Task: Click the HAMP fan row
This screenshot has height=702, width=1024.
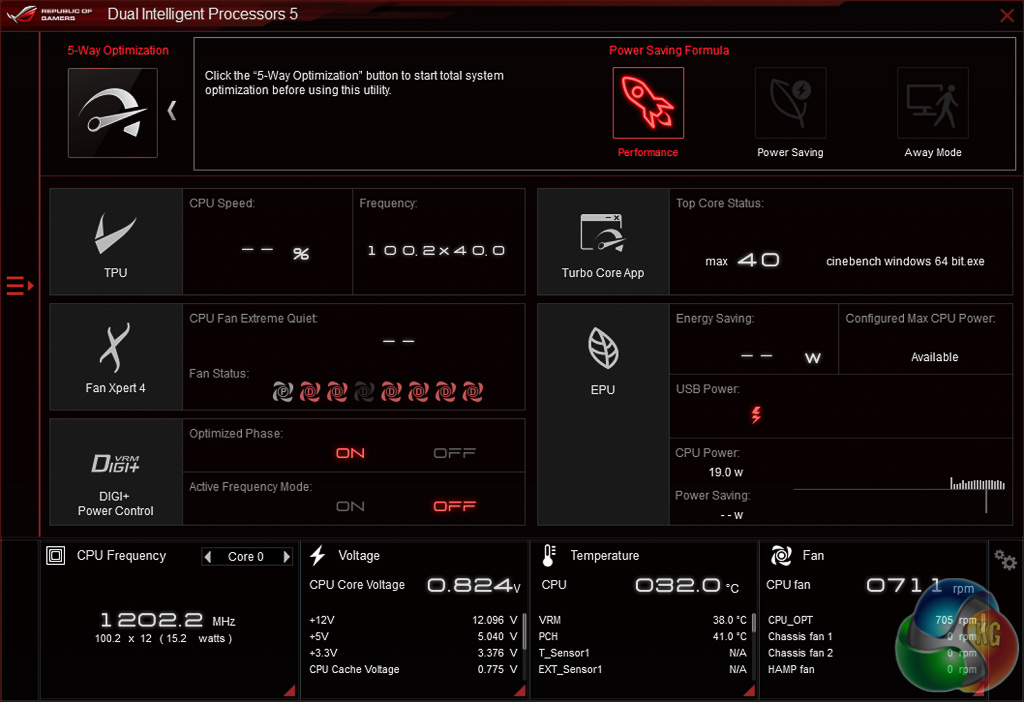Action: tap(872, 669)
